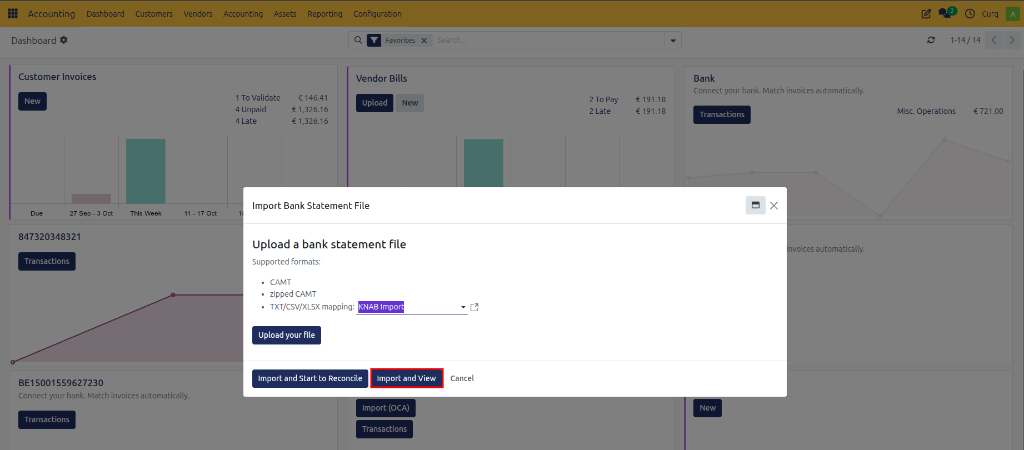Open external link for KNAB Import mapping

[475, 307]
